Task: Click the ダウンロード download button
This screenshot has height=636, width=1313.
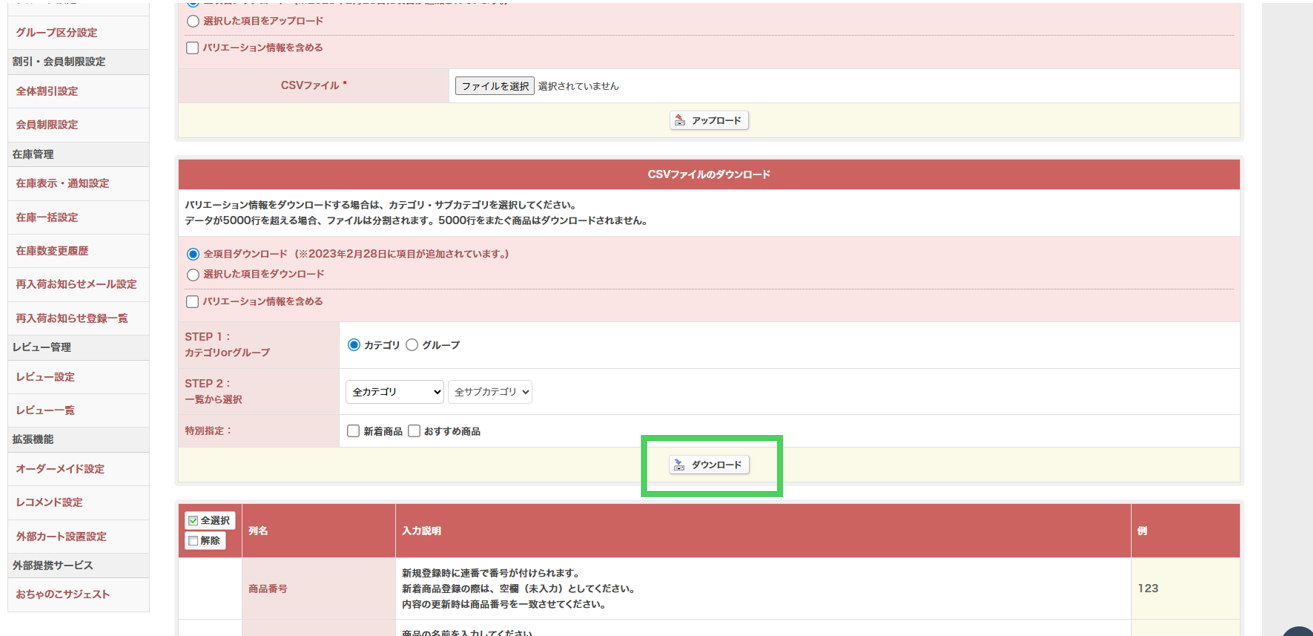Action: point(709,465)
